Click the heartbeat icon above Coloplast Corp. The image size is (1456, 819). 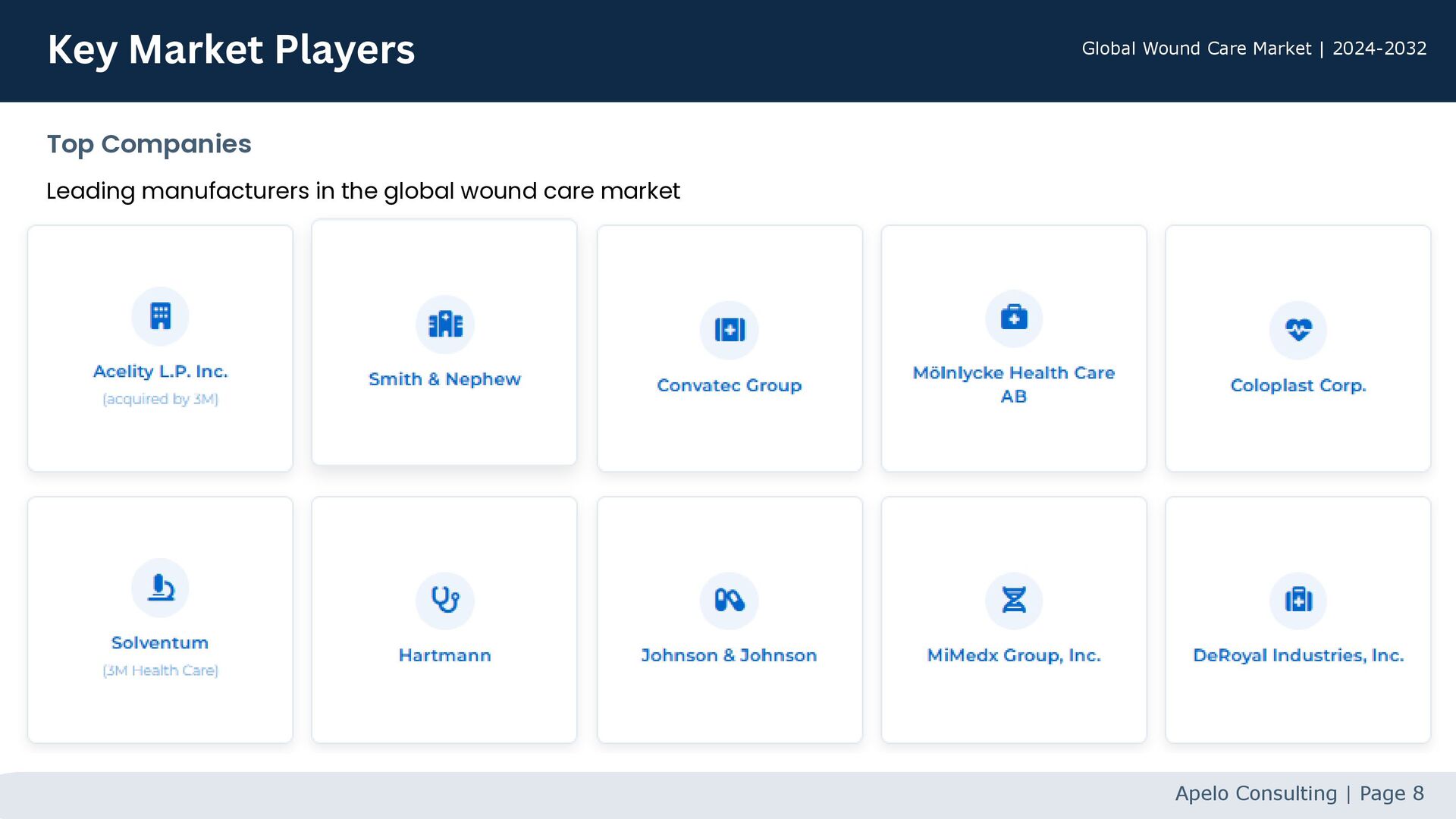(x=1298, y=330)
